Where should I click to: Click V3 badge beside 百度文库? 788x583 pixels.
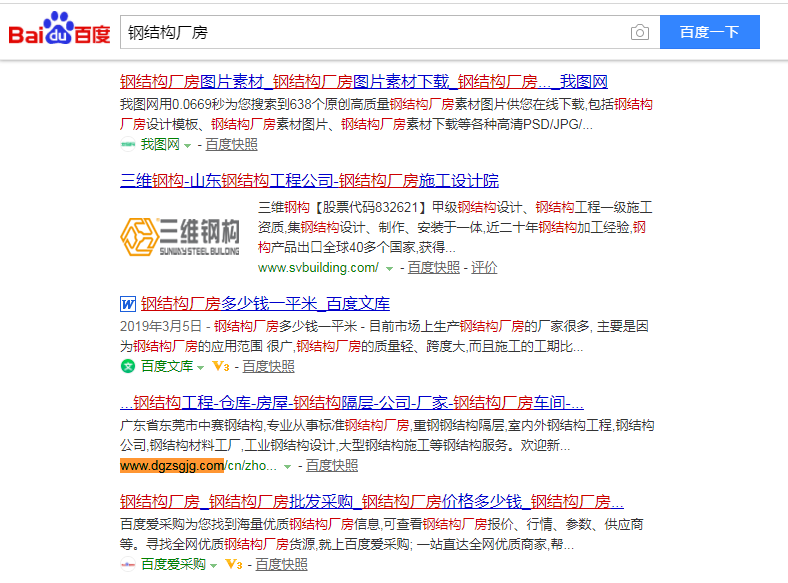[221, 366]
